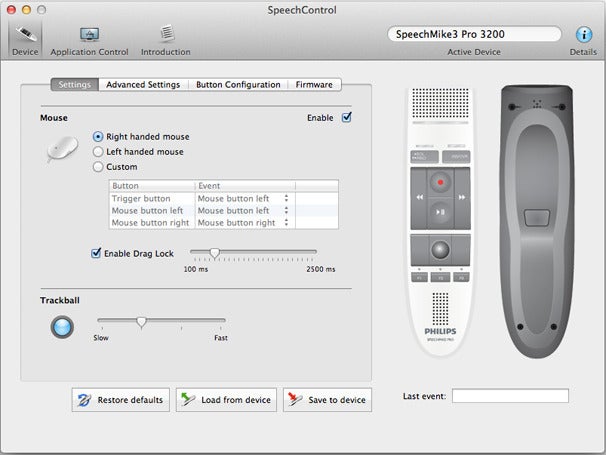
Task: Click the Philips logo on the device
Action: pyautogui.click(x=440, y=331)
